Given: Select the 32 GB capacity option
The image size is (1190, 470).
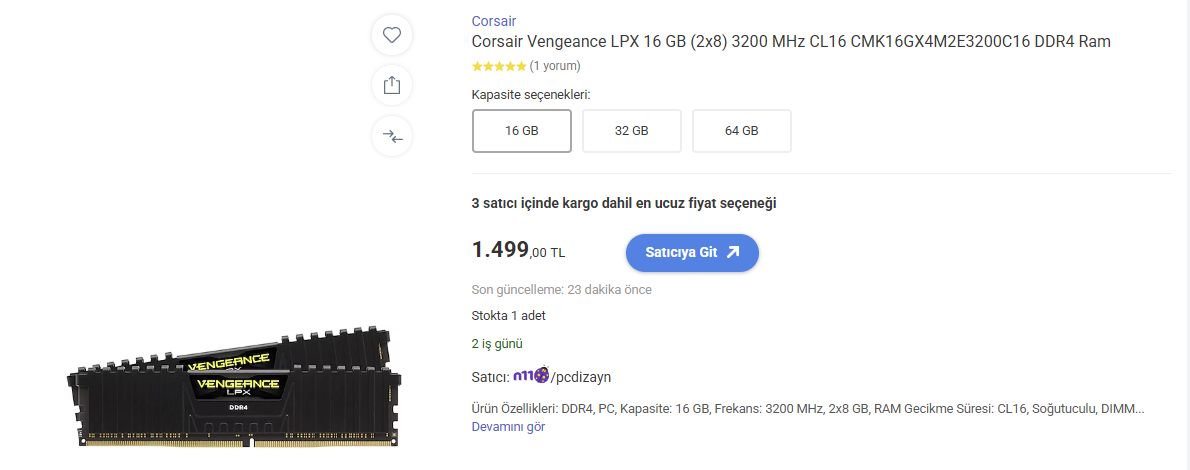Looking at the screenshot, I should 631,131.
